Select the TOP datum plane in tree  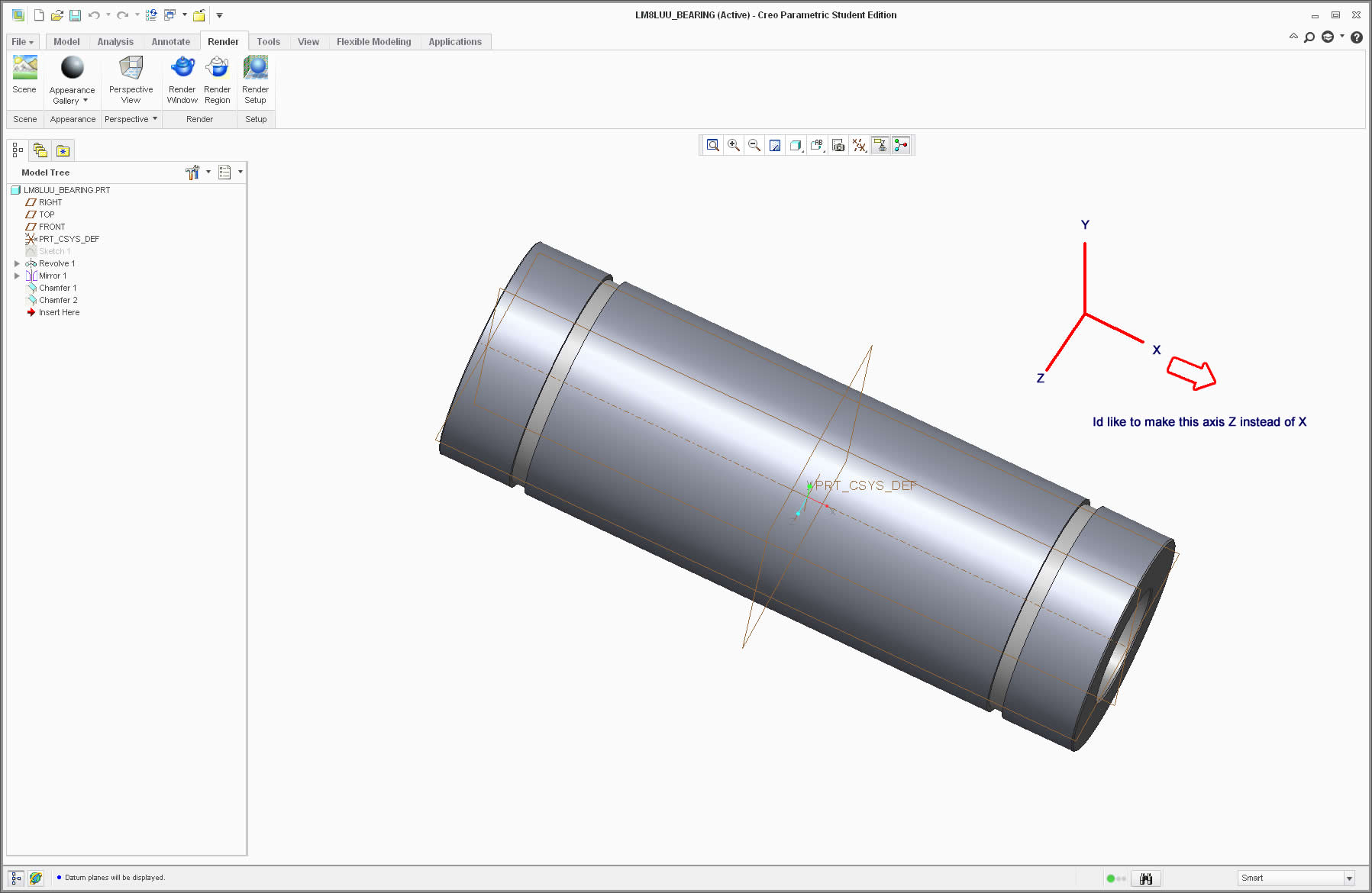(x=47, y=214)
